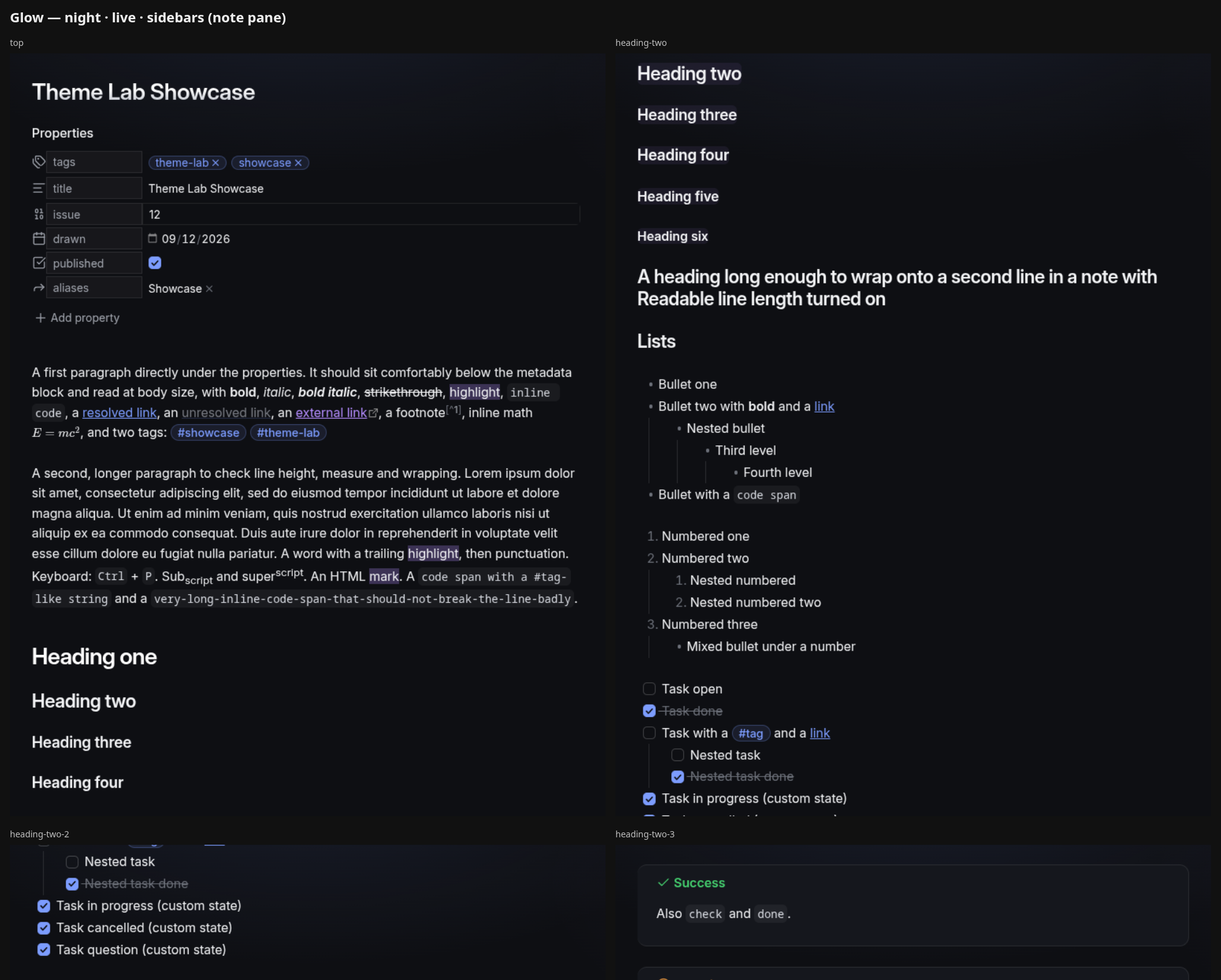Uncheck Nested task done in heading-two-2 pane

coord(73,884)
